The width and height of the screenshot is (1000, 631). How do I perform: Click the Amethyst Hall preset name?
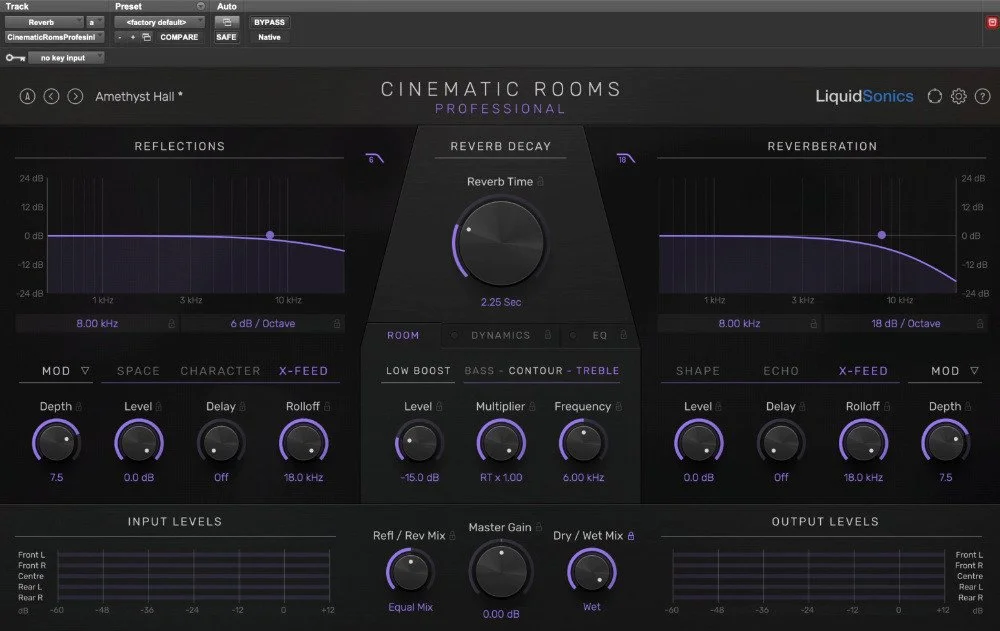click(x=134, y=96)
